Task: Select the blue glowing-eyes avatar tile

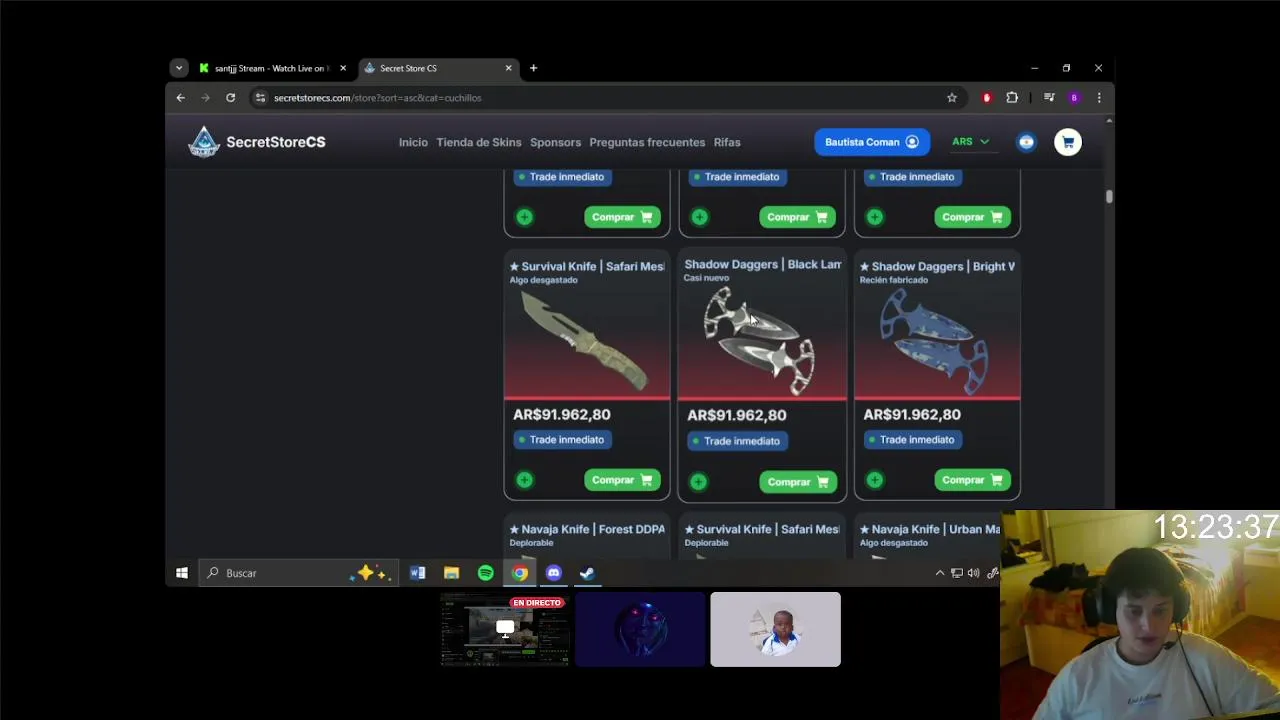Action: tap(640, 629)
